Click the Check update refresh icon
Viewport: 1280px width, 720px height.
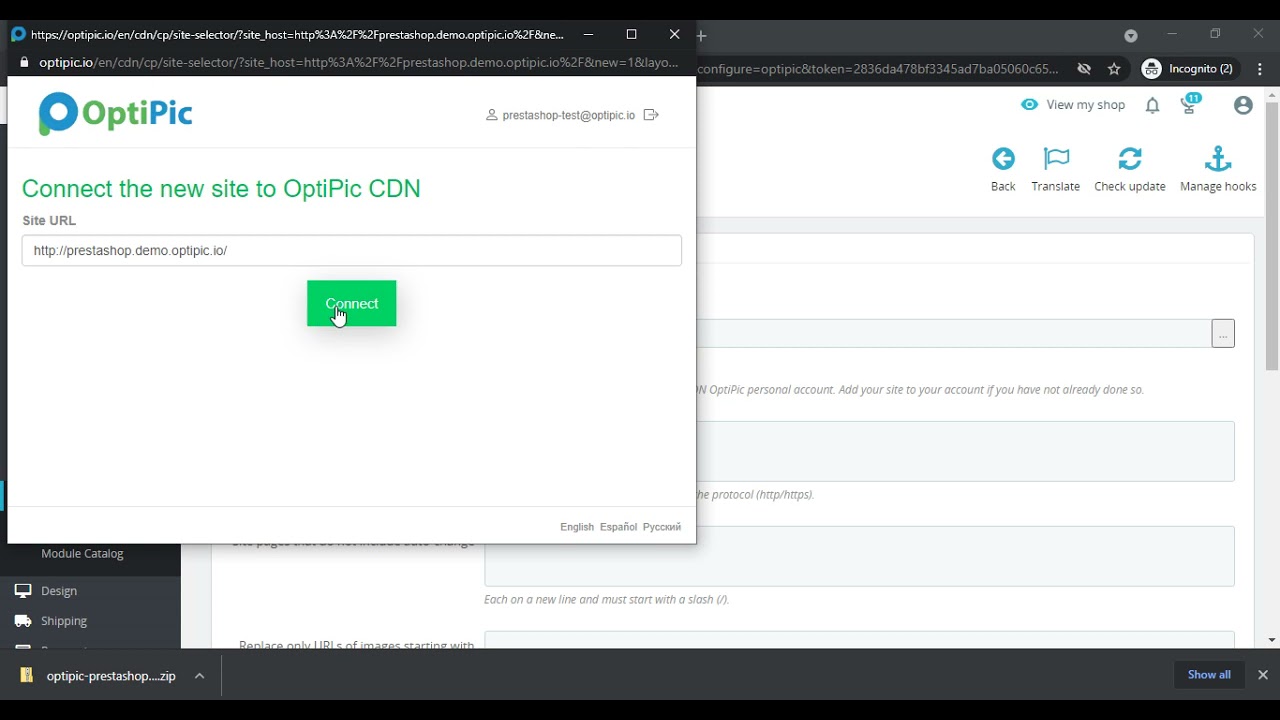click(1130, 159)
